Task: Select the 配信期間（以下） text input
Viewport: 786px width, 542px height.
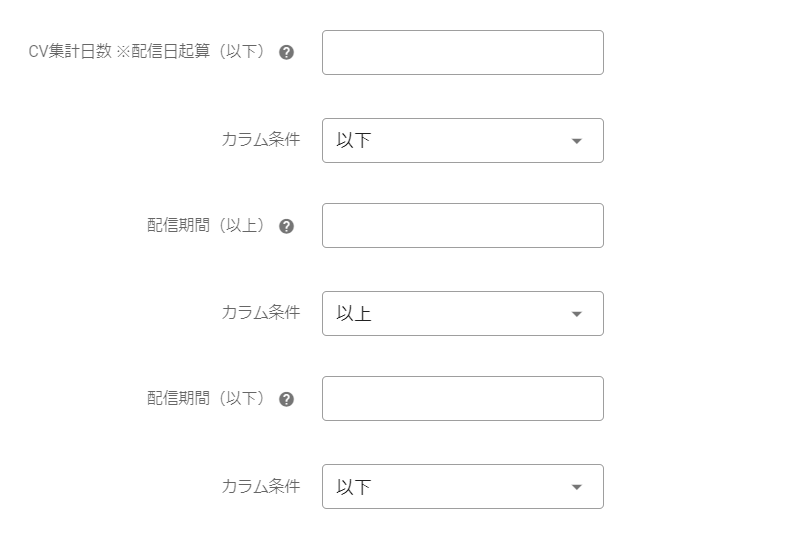Action: click(462, 399)
